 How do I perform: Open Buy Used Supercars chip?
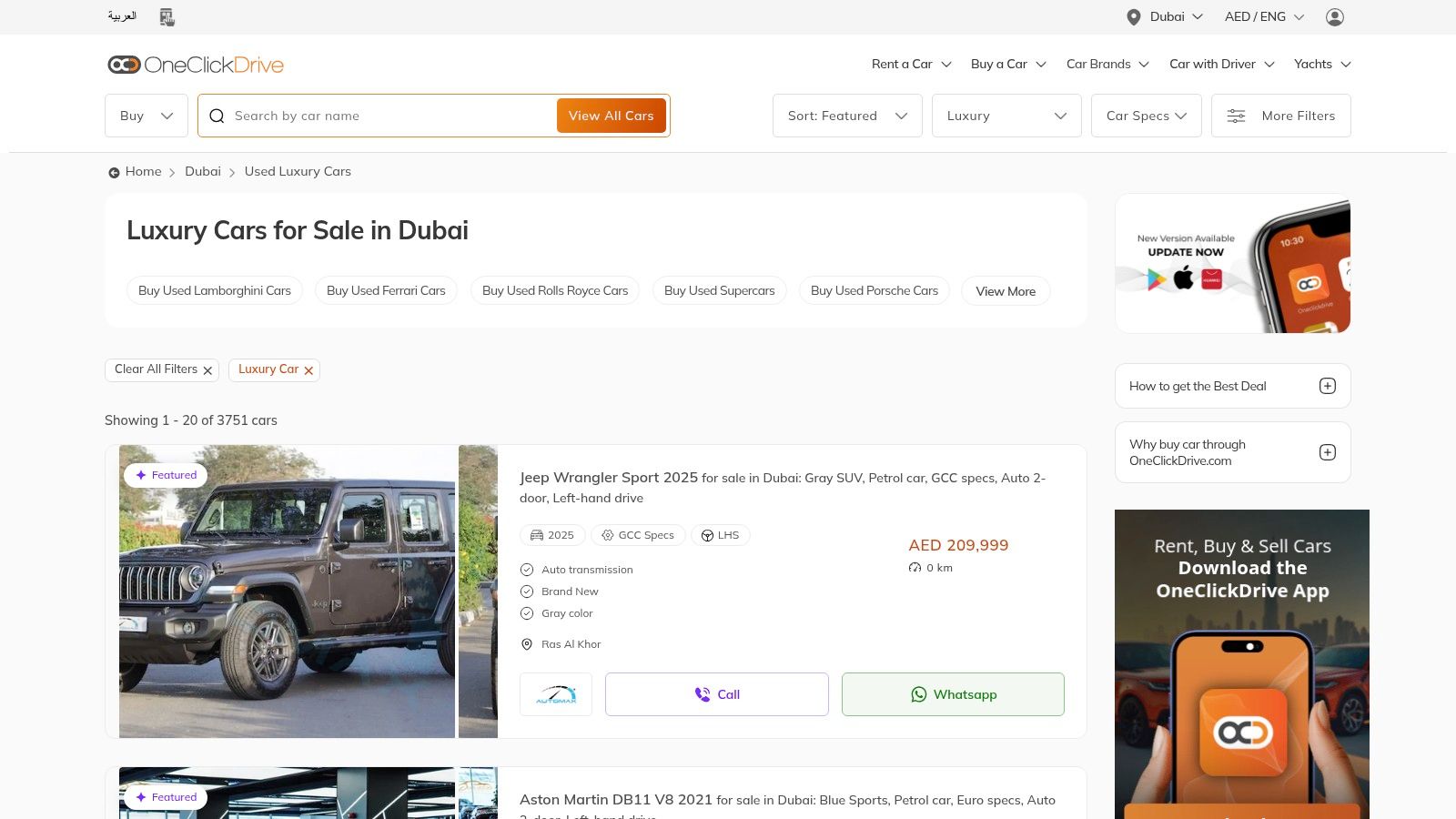pyautogui.click(x=720, y=290)
